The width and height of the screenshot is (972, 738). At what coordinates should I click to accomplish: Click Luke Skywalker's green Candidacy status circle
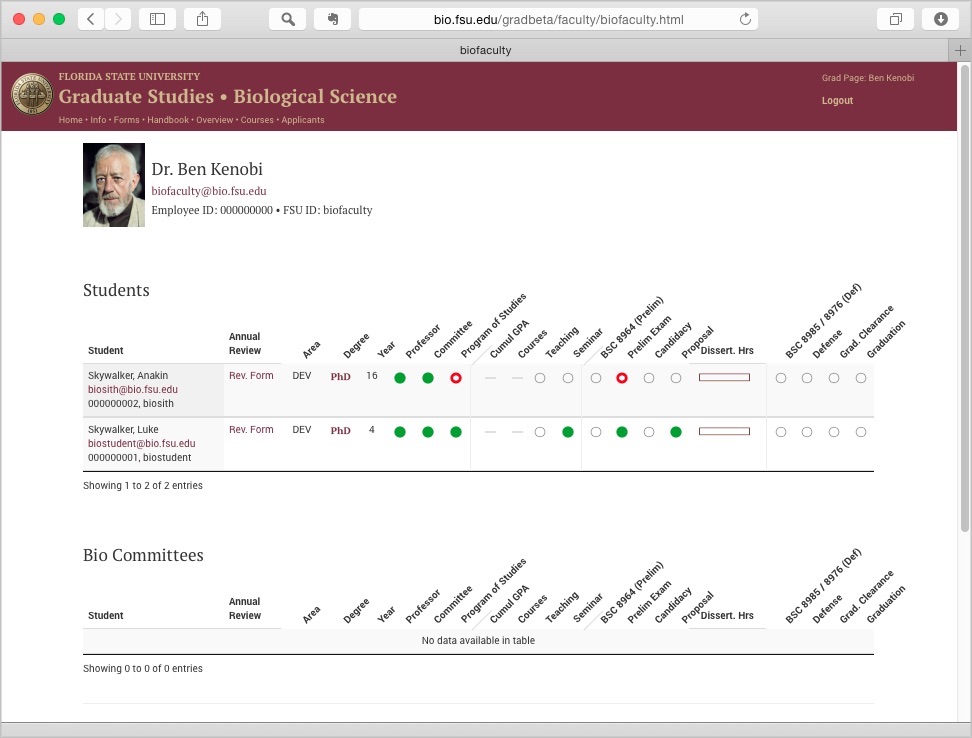675,431
